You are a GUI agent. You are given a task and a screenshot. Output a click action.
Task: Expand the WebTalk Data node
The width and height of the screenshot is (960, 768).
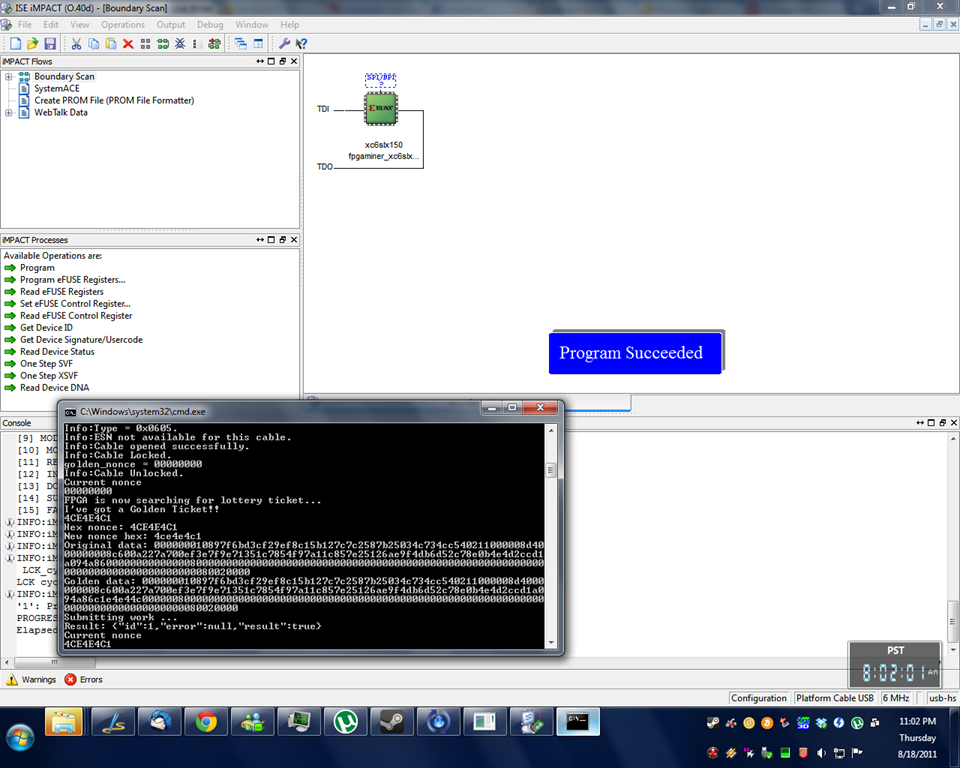(x=9, y=113)
